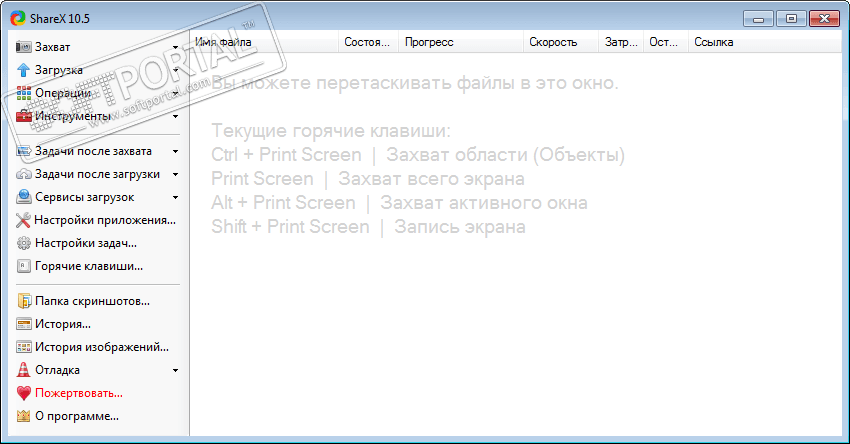Screen dimensions: 850x444
Task: Expand the Инструменты submenu arrow
Action: point(175,117)
